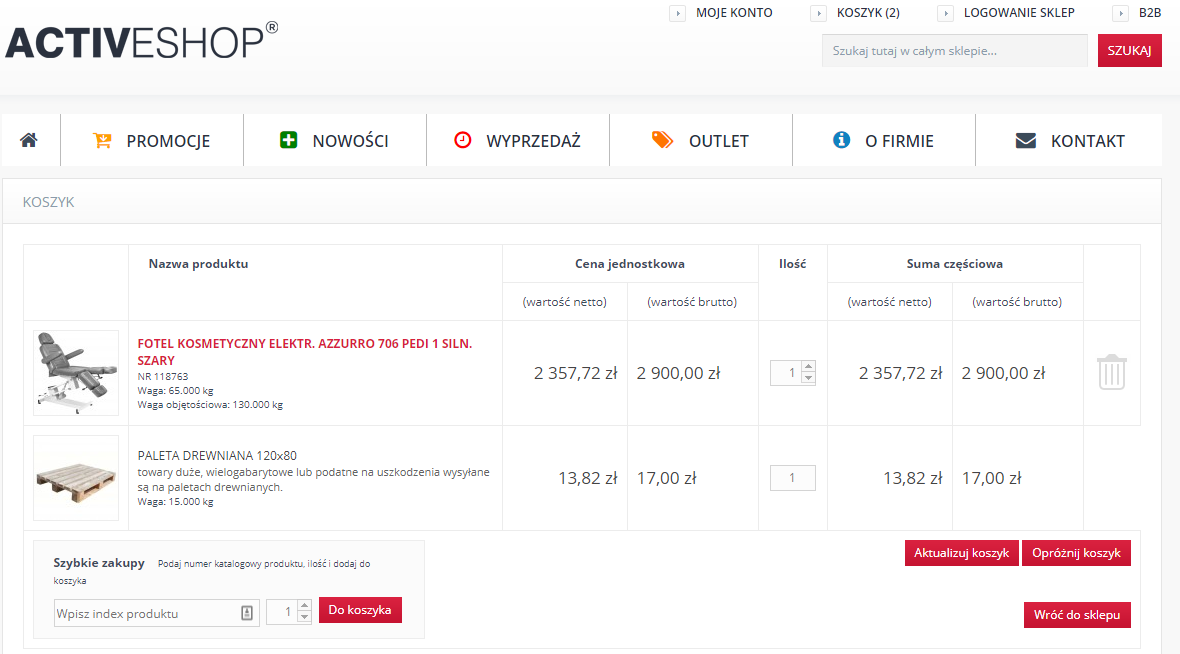The image size is (1180, 654).
Task: Focus the store search input field
Action: click(x=954, y=50)
